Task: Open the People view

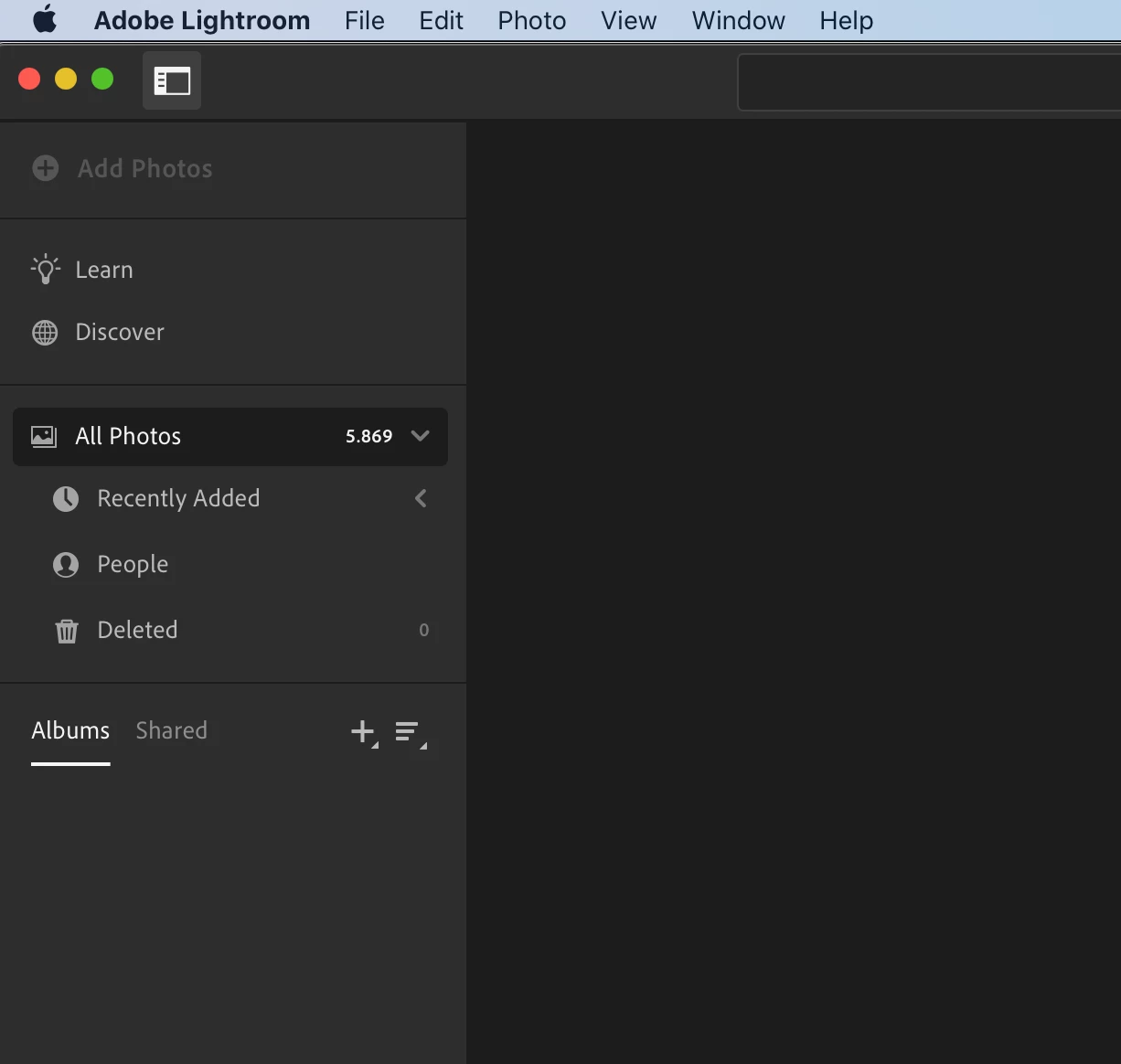Action: pos(133,564)
